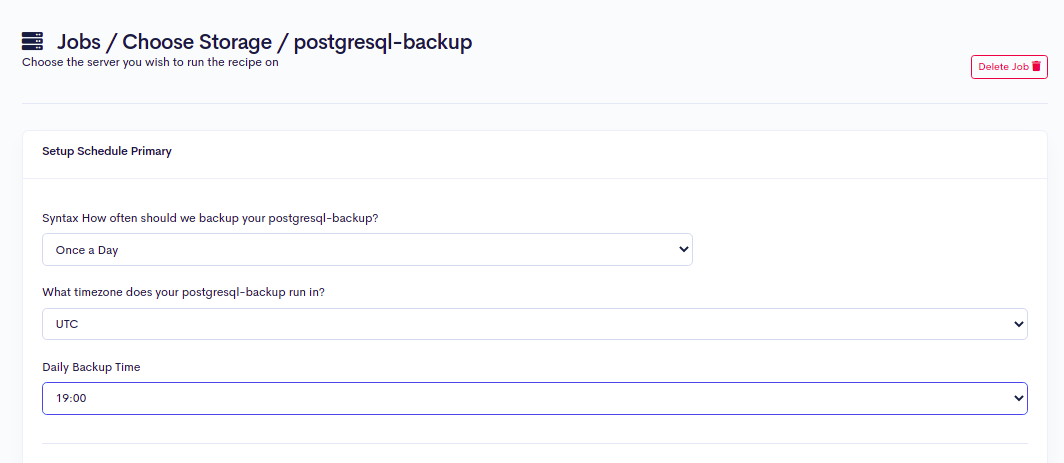Viewport: 1064px width, 463px height.
Task: Click the 'UTC' value text in the timezone field
Action: click(67, 324)
